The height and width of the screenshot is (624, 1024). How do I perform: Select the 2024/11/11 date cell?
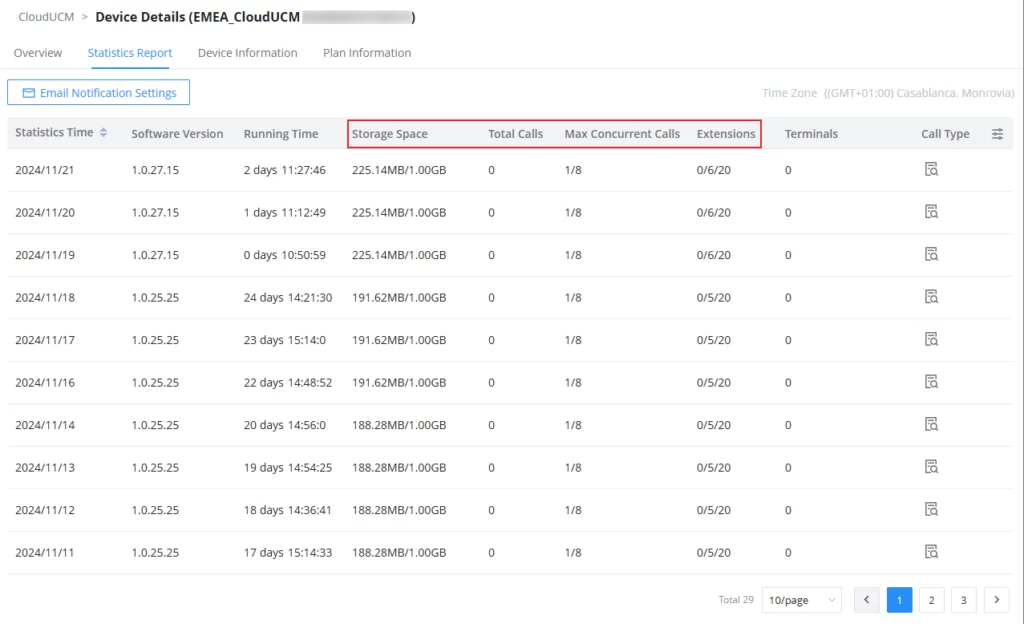[x=45, y=552]
